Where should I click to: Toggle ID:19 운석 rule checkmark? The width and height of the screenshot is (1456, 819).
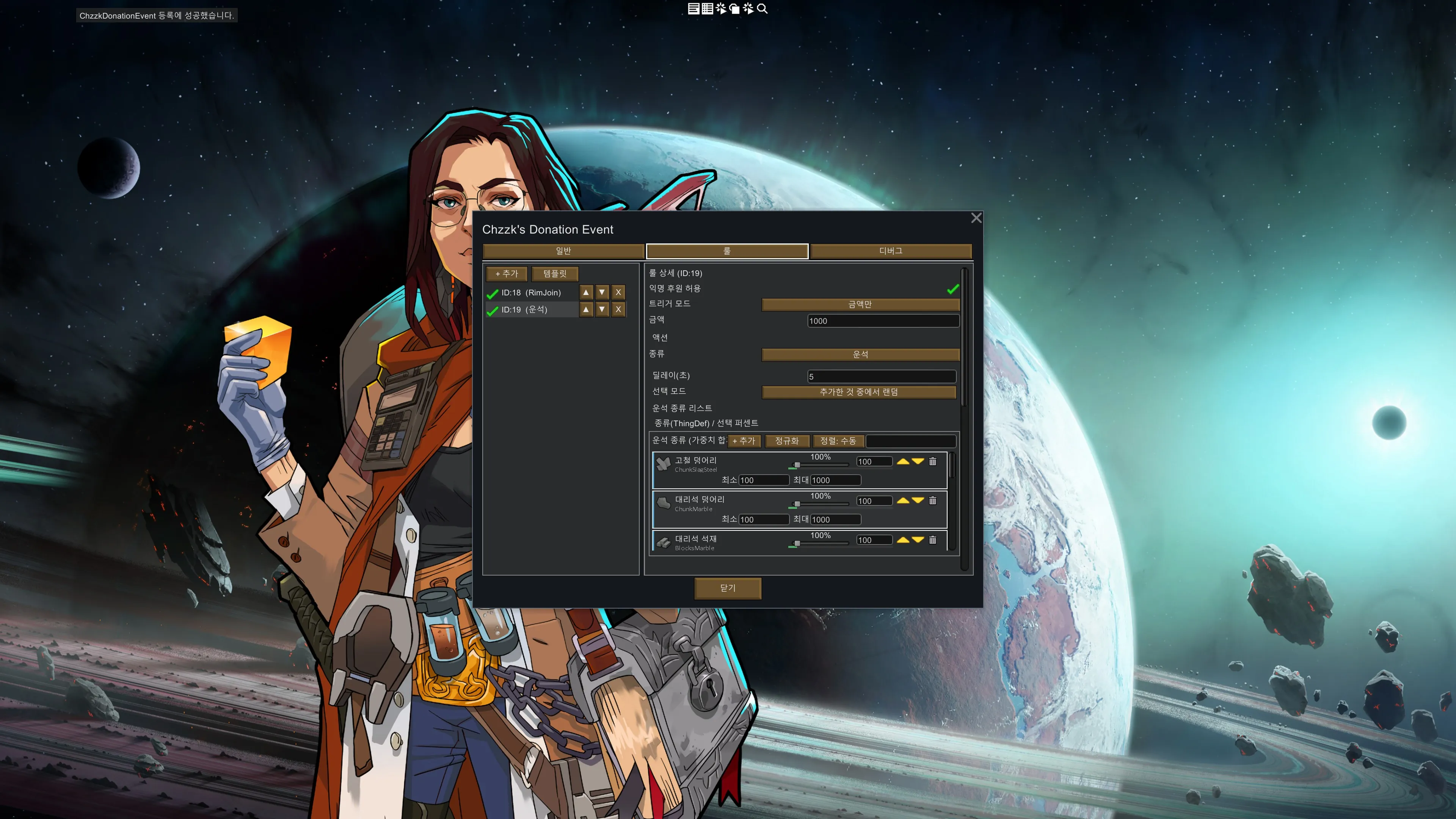point(492,310)
